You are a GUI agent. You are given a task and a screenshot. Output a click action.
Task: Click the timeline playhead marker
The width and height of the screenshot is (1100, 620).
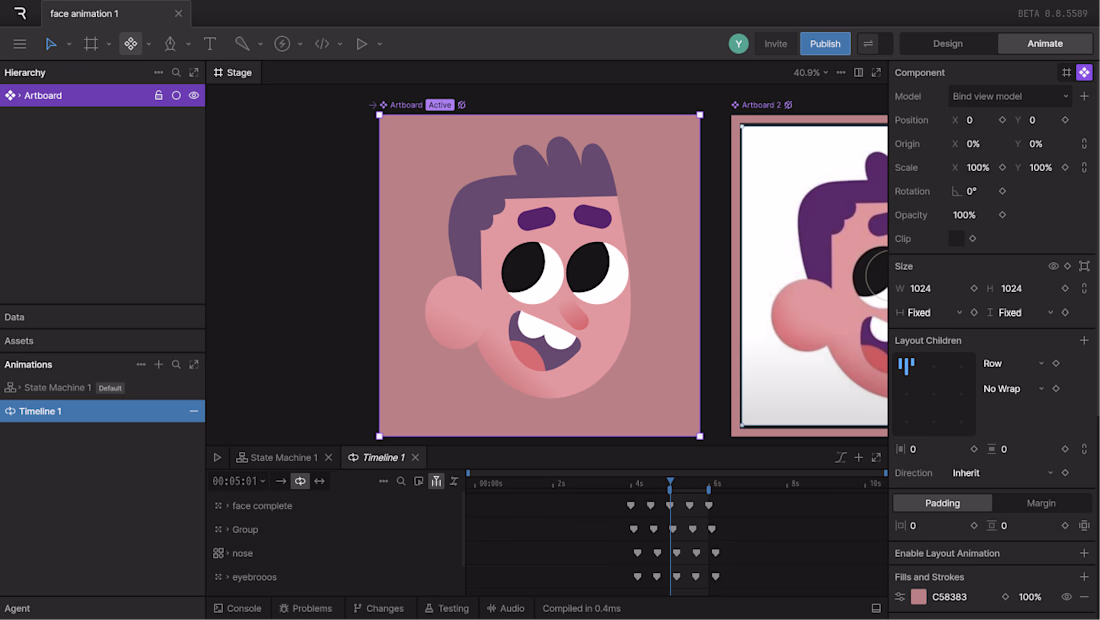671,483
